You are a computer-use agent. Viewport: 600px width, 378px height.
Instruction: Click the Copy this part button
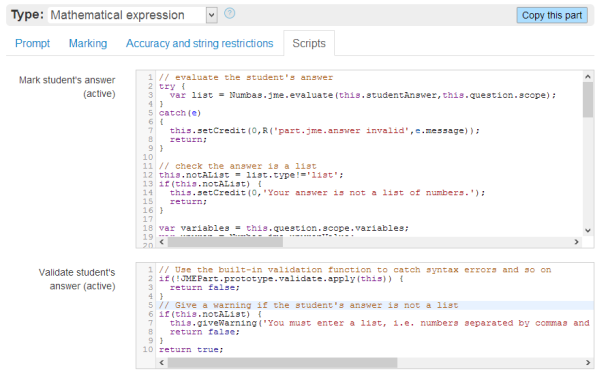click(552, 15)
